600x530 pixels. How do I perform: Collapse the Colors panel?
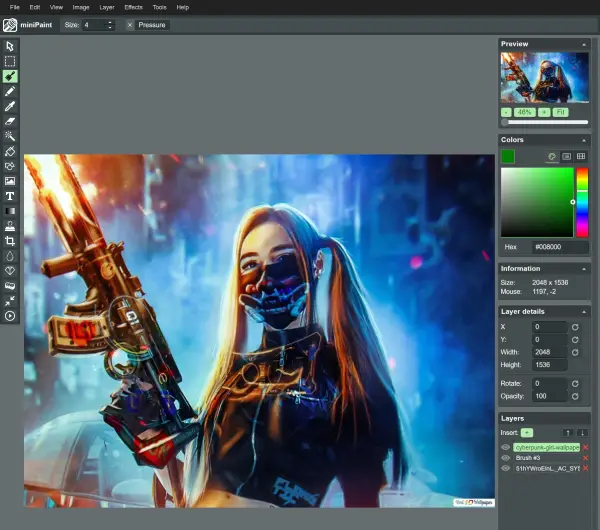584,140
